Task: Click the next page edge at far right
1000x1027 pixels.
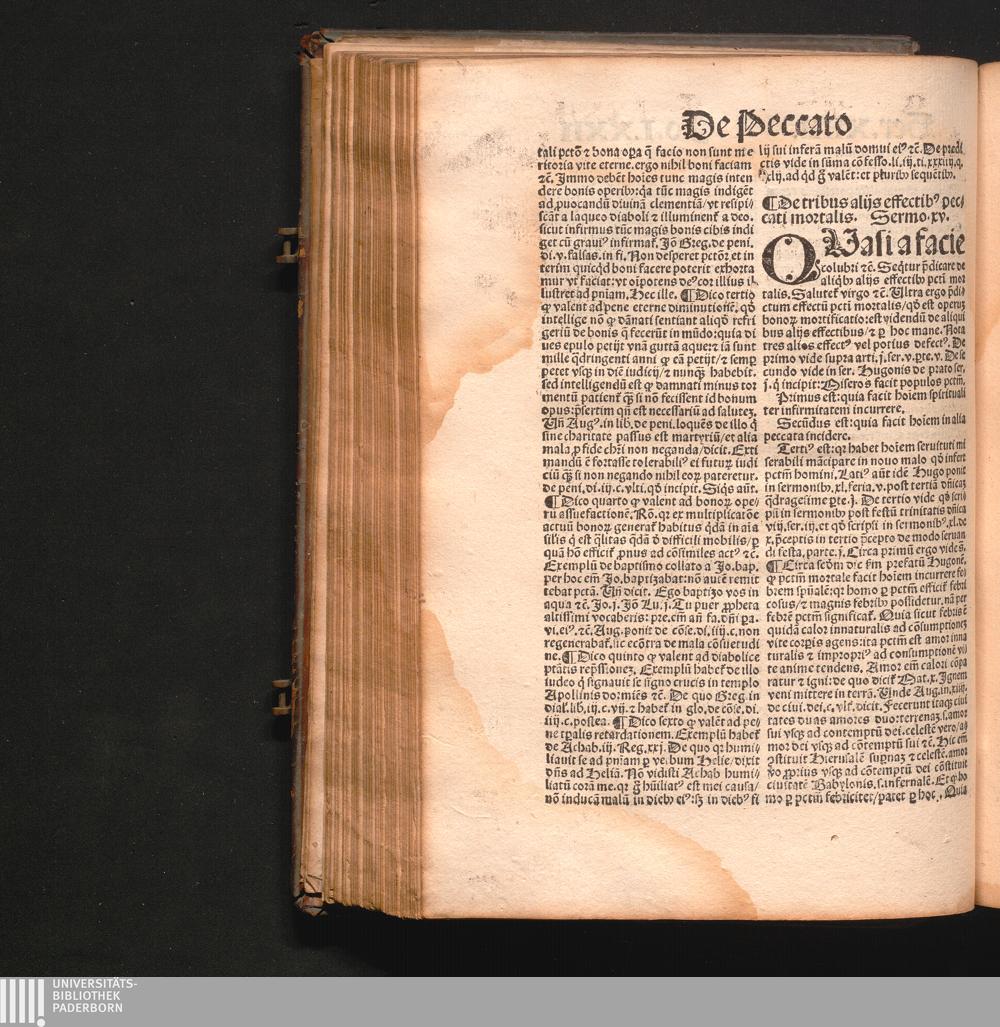Action: click(x=988, y=480)
